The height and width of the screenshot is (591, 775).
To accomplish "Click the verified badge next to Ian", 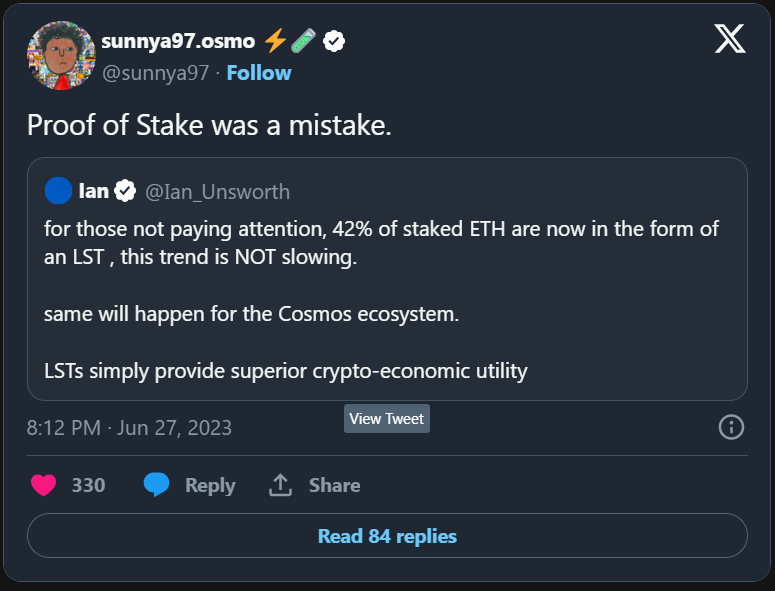I will coord(126,189).
